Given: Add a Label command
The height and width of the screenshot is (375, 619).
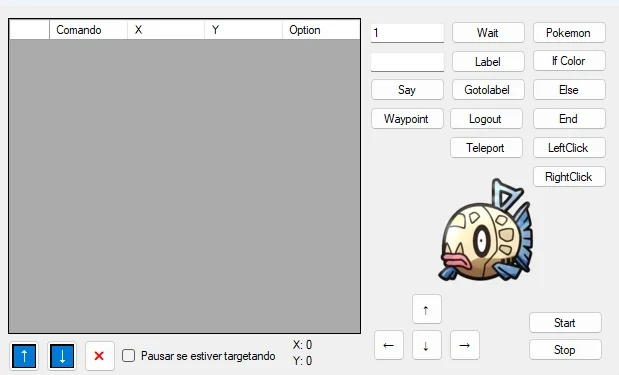Looking at the screenshot, I should point(488,62).
